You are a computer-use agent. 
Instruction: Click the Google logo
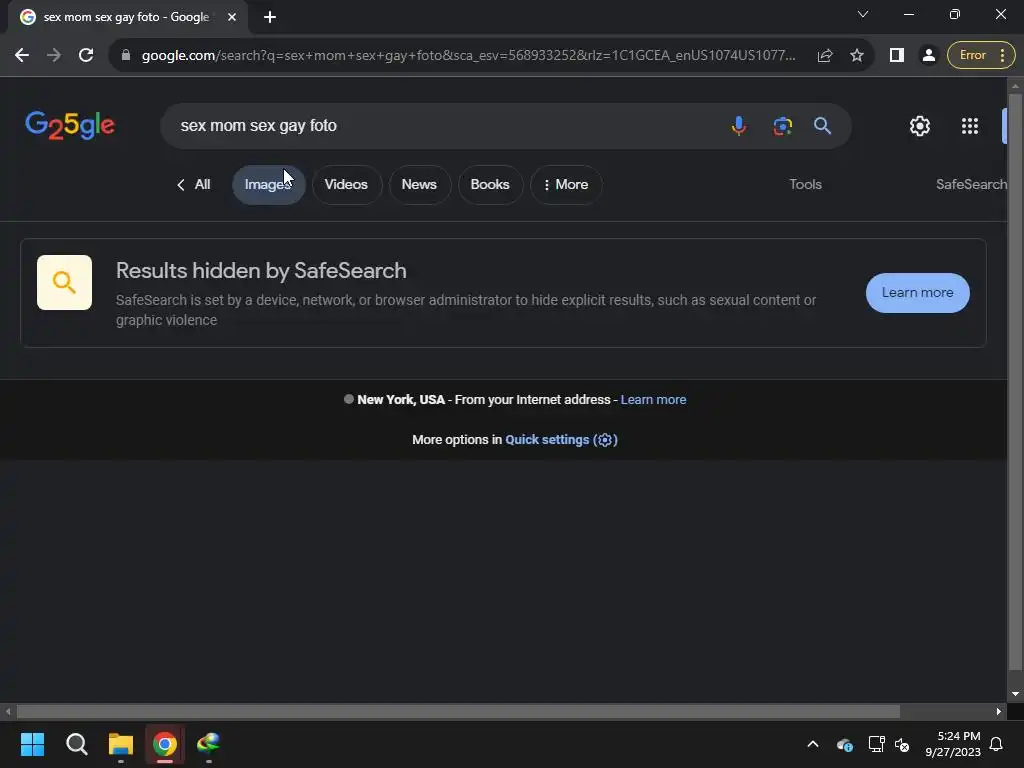click(70, 125)
